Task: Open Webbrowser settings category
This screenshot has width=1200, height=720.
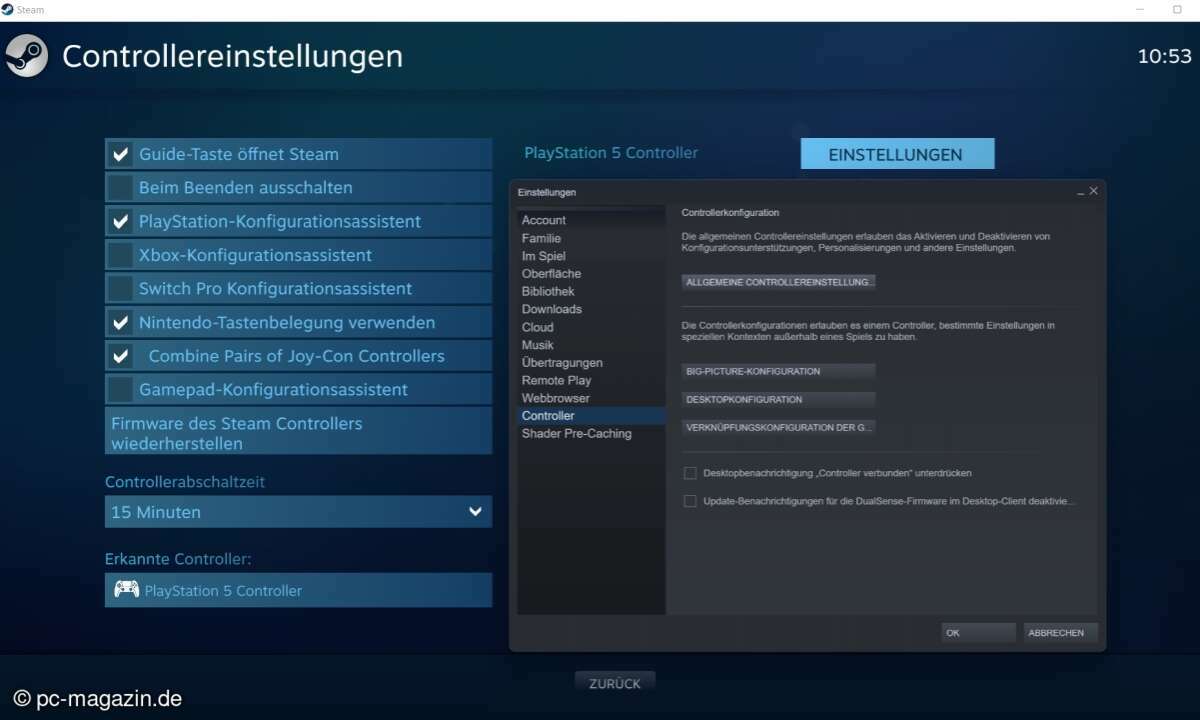Action: [591, 398]
